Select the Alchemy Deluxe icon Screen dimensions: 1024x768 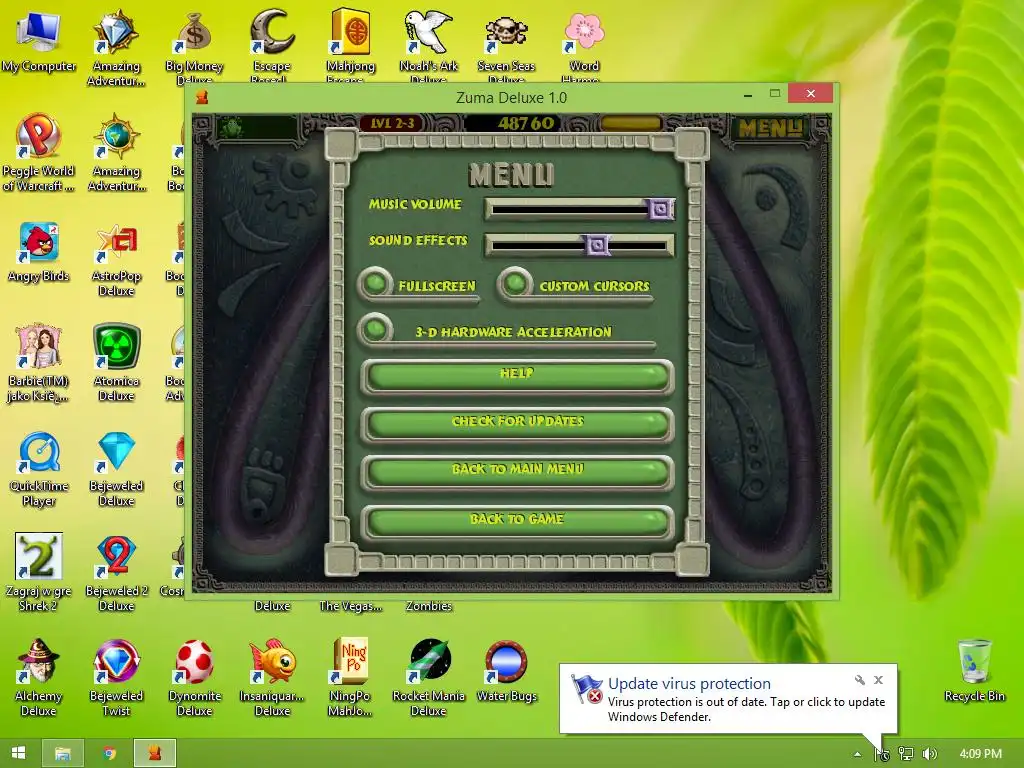[39, 678]
